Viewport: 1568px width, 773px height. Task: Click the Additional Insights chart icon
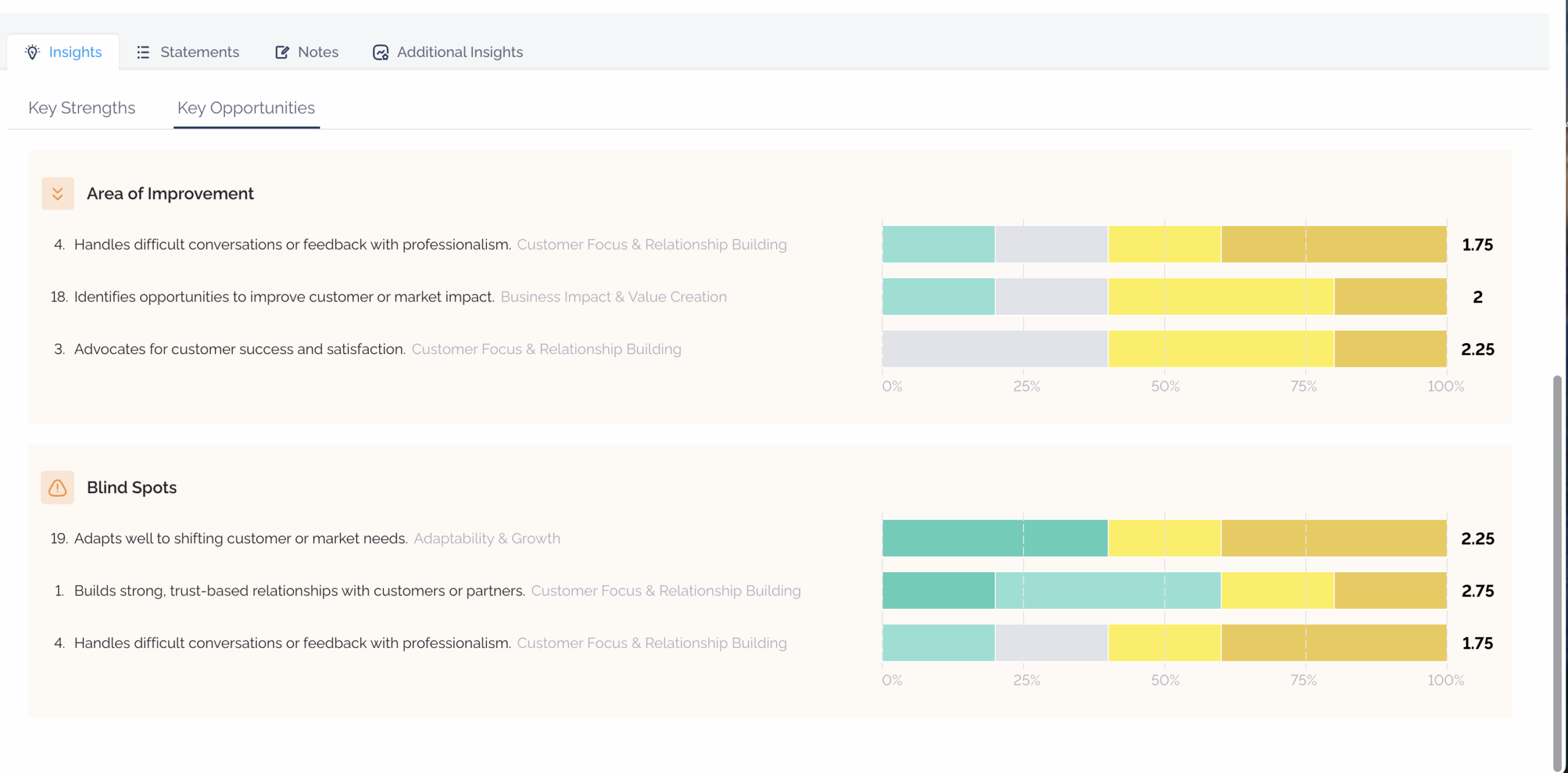point(380,52)
